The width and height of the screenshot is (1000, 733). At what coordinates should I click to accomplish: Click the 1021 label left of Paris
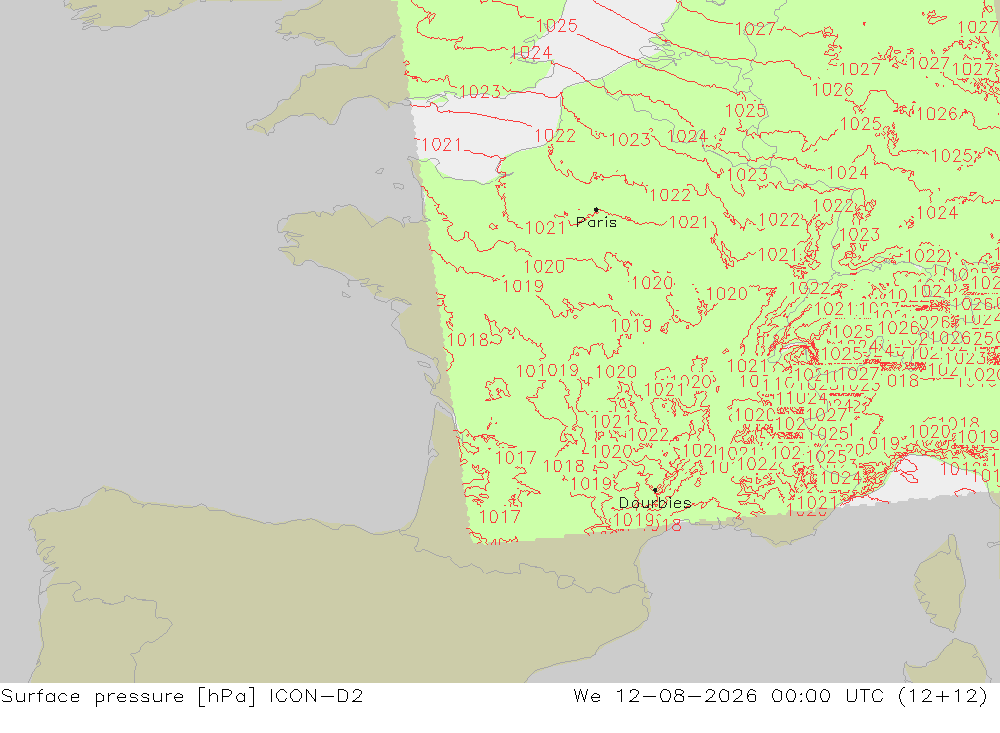(545, 228)
